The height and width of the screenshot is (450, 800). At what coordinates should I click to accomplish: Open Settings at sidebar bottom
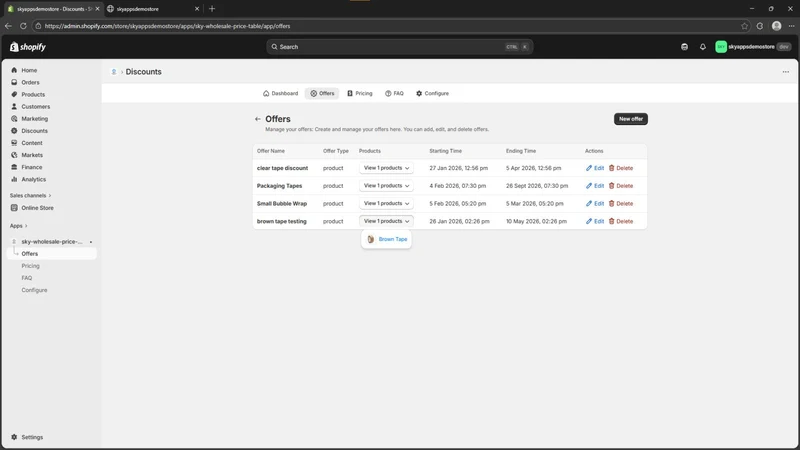pyautogui.click(x=32, y=437)
